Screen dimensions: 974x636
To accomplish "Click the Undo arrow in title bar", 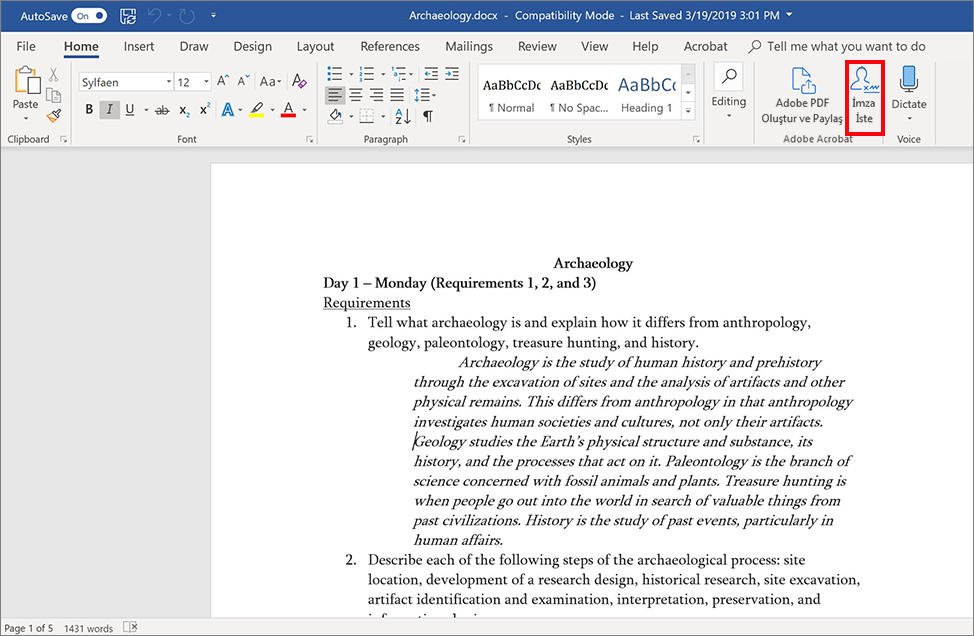I will (155, 16).
